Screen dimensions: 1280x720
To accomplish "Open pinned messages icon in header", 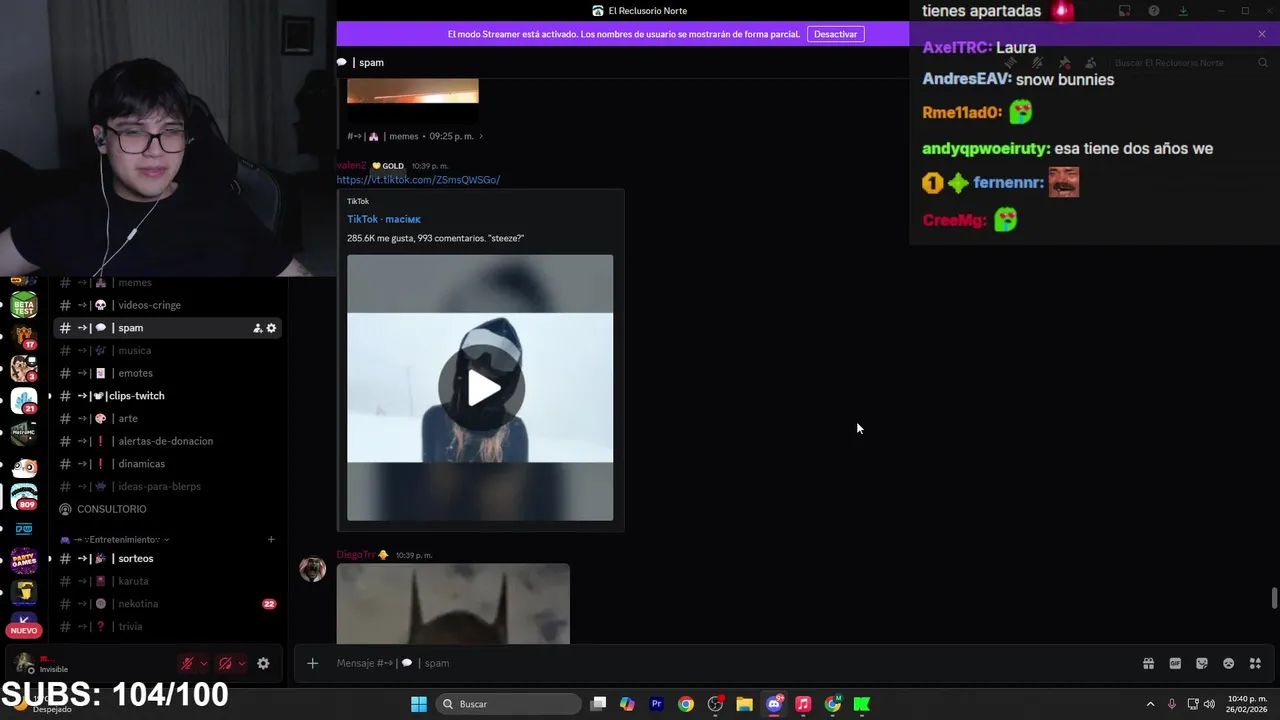I will (x=1064, y=62).
